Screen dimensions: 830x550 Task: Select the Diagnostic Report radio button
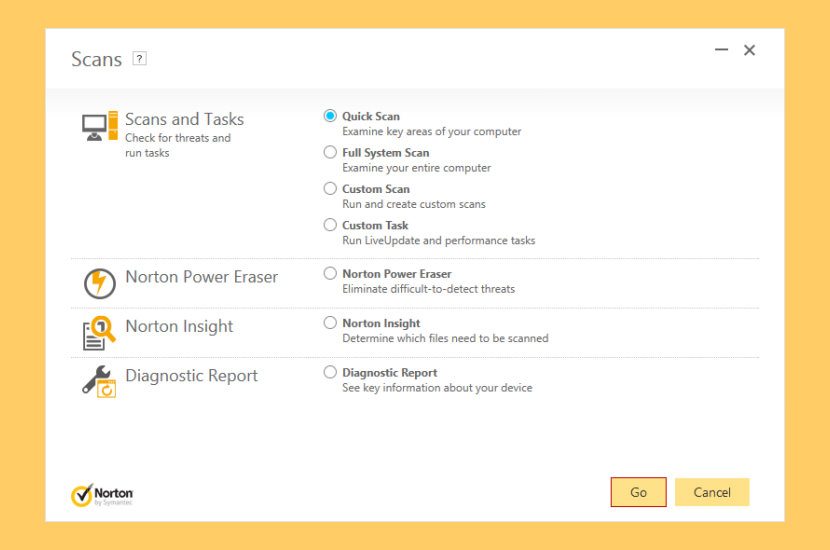coord(330,372)
